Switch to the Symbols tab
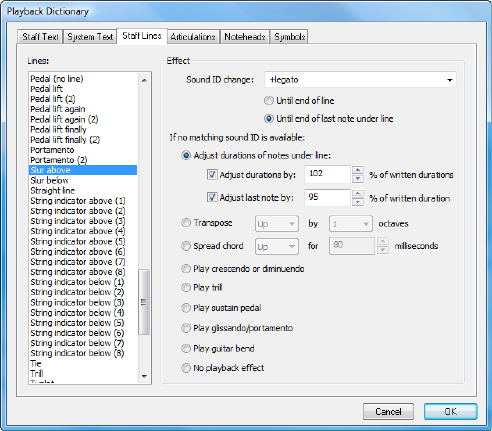Screen dimensions: 492x431 coord(289,37)
